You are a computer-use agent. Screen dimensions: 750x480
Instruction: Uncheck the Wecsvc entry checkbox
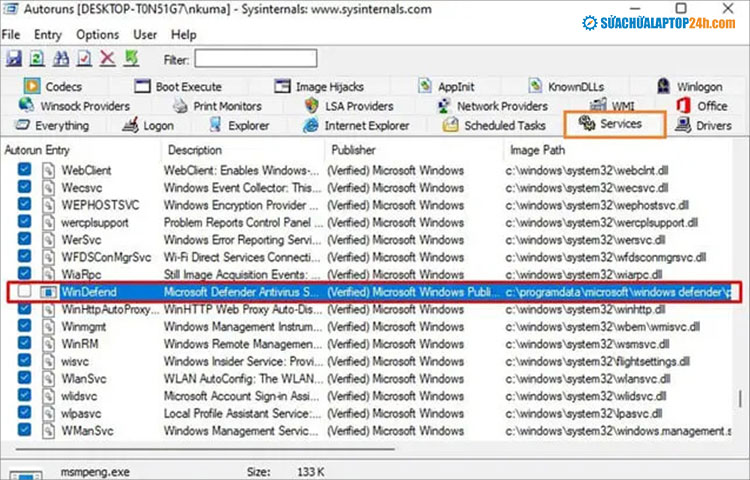coord(24,186)
